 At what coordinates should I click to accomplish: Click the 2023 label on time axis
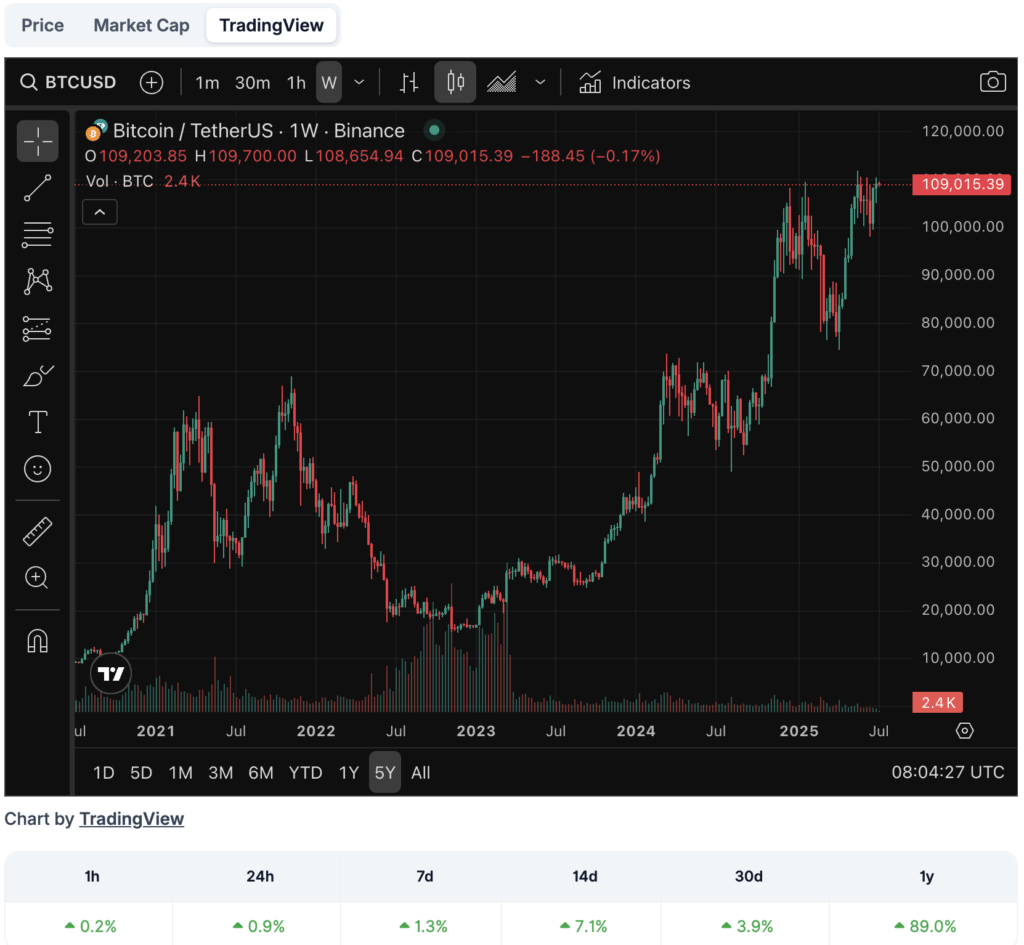click(476, 731)
